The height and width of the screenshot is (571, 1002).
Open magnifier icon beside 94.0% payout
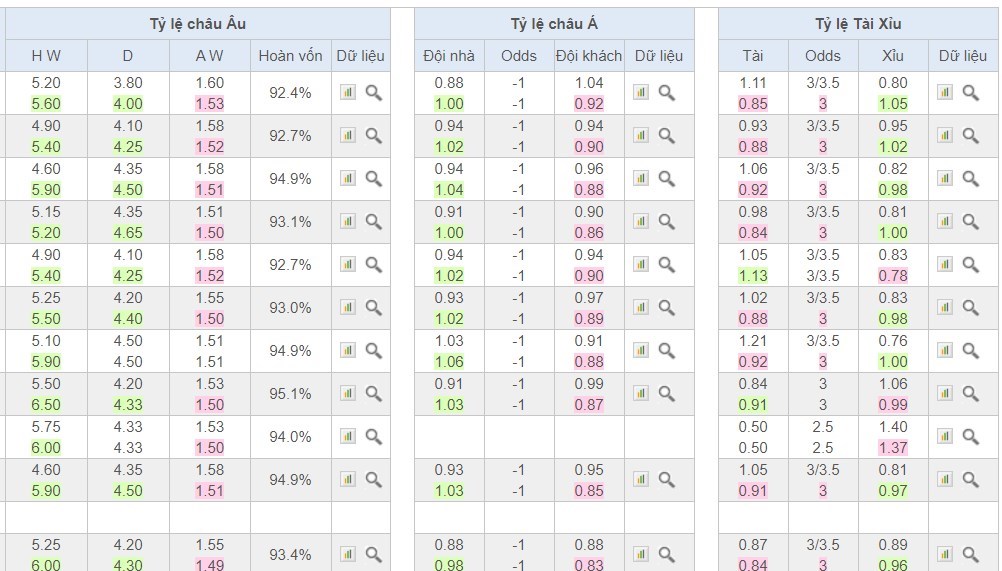(x=373, y=437)
